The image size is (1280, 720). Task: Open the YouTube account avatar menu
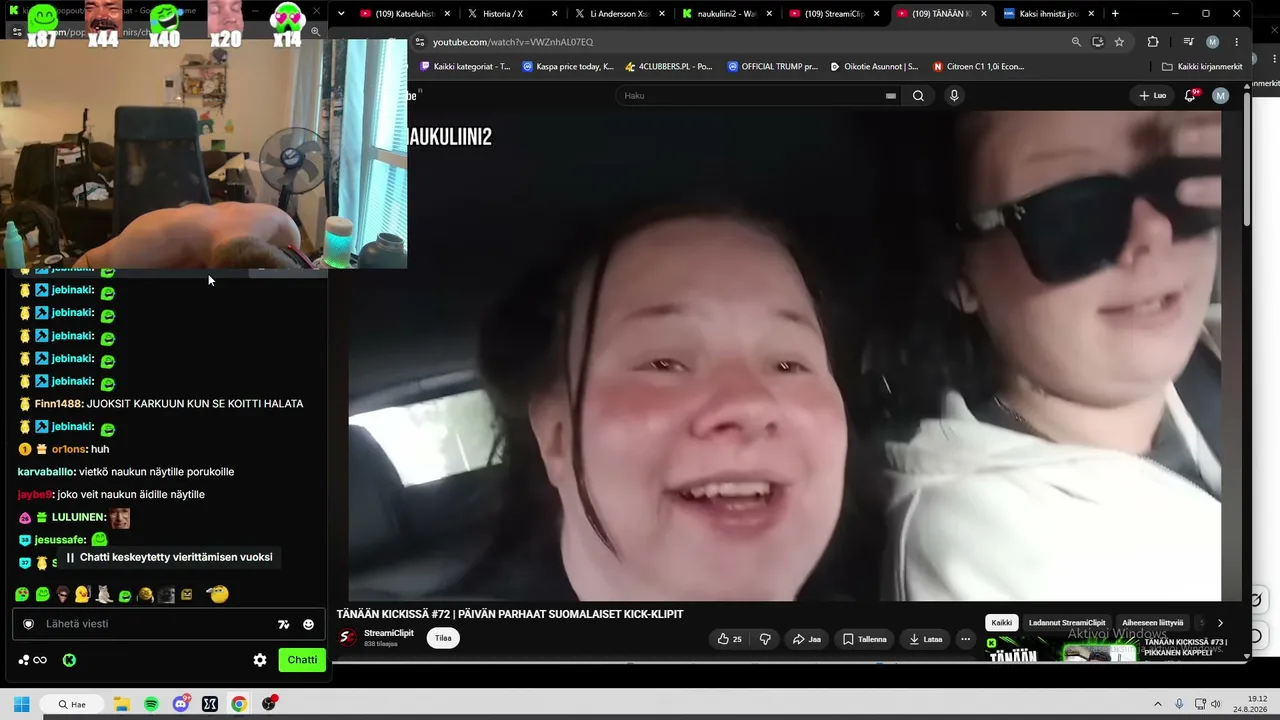(1220, 96)
